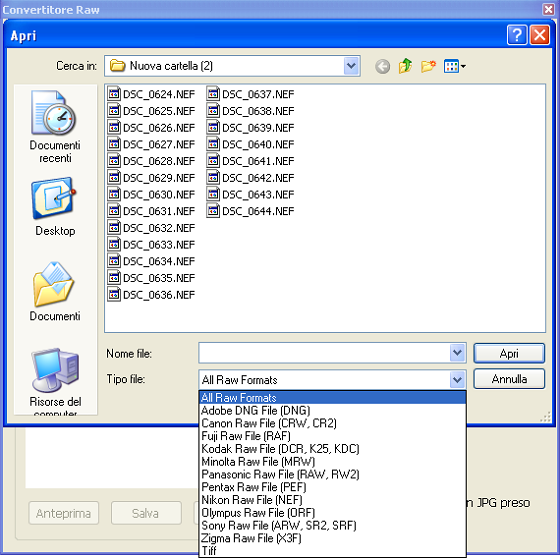Choose Kodak Raw File (DCR, K25, KDC)
Screen dimensions: 560x559
click(x=332, y=449)
